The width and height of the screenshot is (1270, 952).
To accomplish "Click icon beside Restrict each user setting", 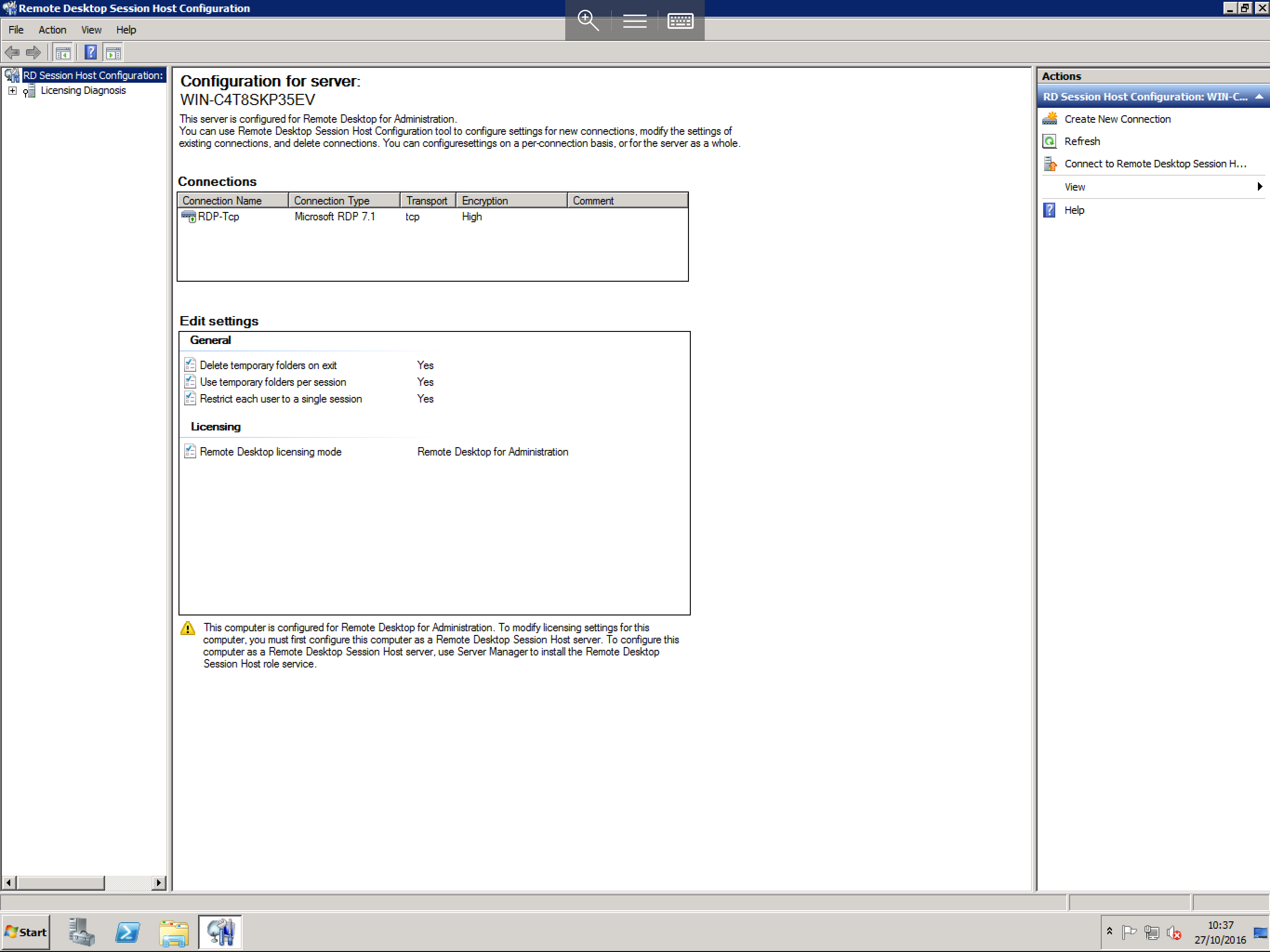I will click(190, 398).
